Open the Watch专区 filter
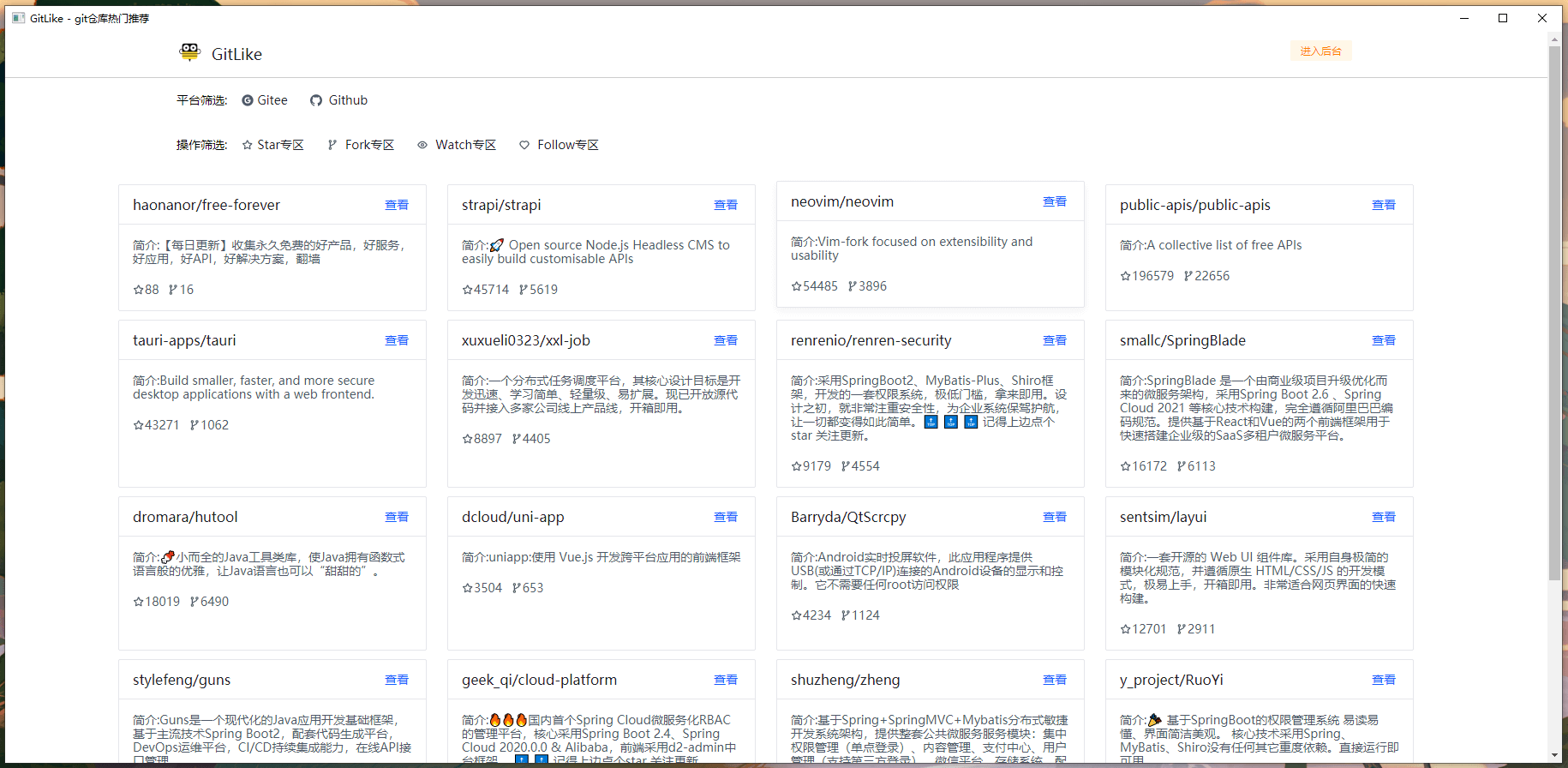The width and height of the screenshot is (1568, 768). click(x=457, y=145)
